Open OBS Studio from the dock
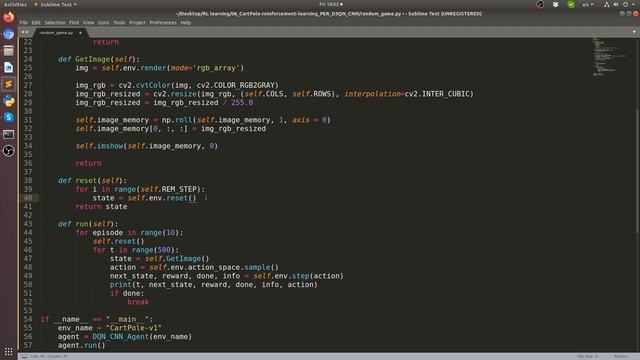The image size is (640, 360). tap(9, 151)
